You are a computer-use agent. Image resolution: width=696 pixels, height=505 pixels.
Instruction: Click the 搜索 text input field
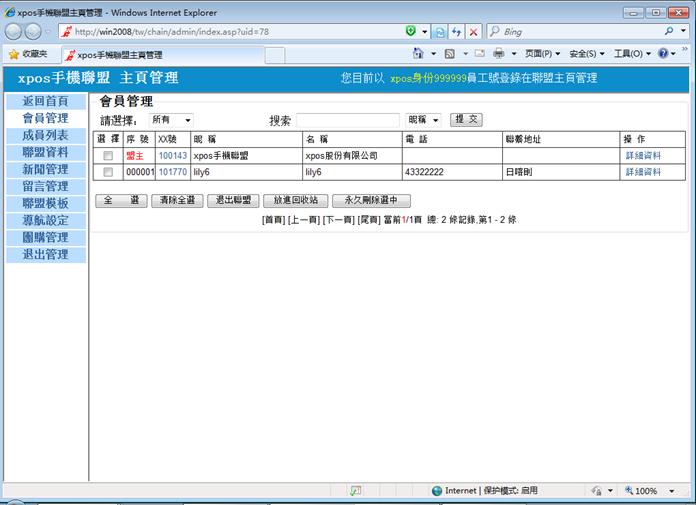pyautogui.click(x=347, y=120)
